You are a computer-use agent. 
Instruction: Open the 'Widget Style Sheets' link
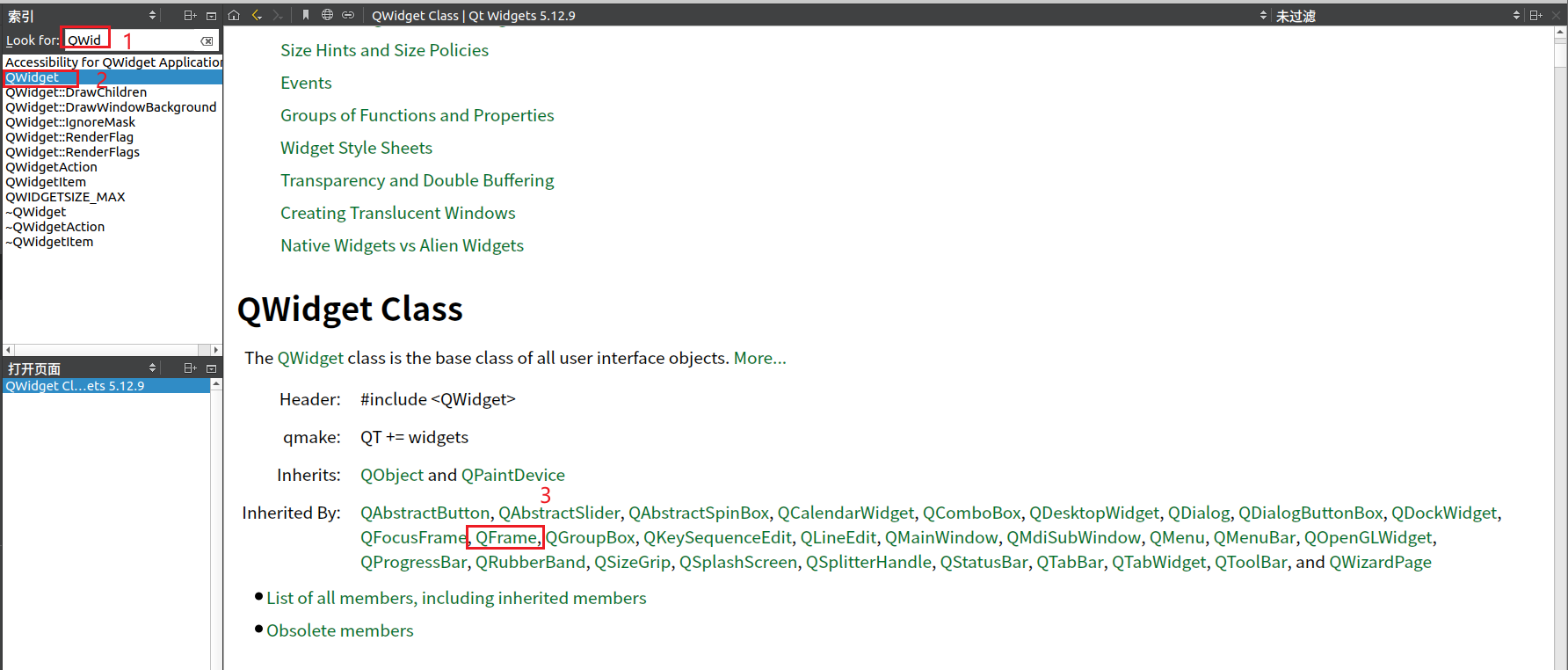[x=357, y=148]
